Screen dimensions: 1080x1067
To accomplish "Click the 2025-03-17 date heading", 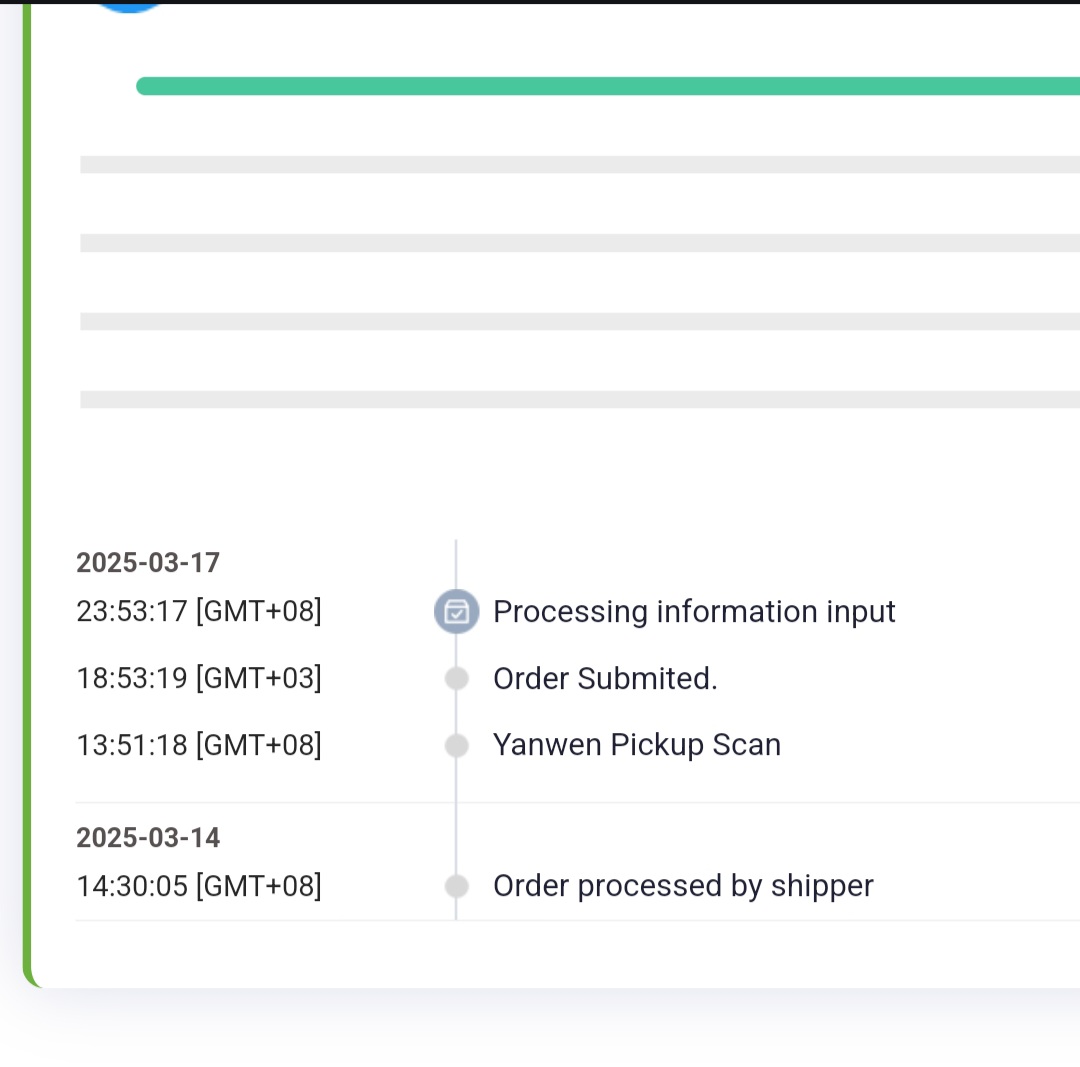I will click(148, 562).
